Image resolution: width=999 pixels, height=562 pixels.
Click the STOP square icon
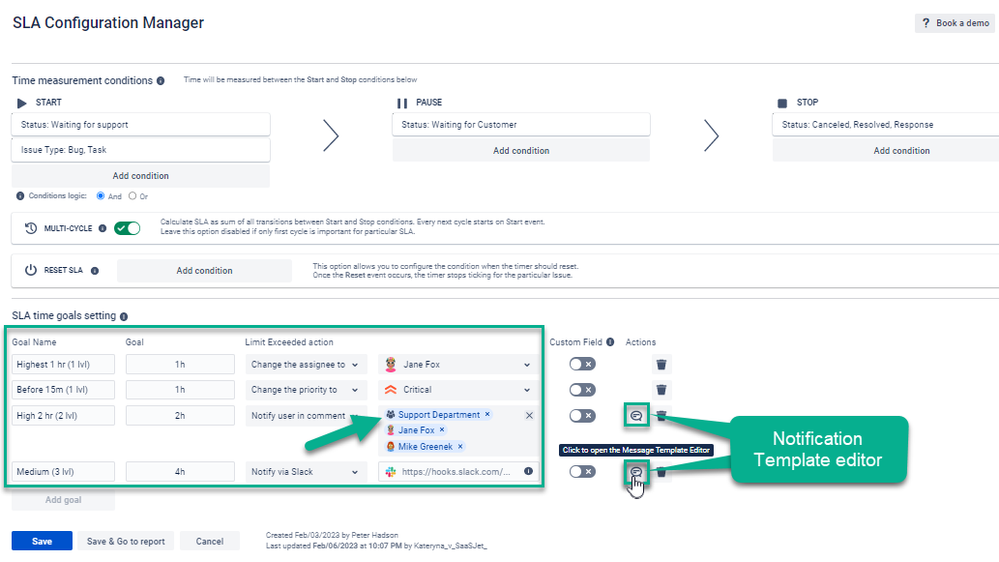(782, 103)
